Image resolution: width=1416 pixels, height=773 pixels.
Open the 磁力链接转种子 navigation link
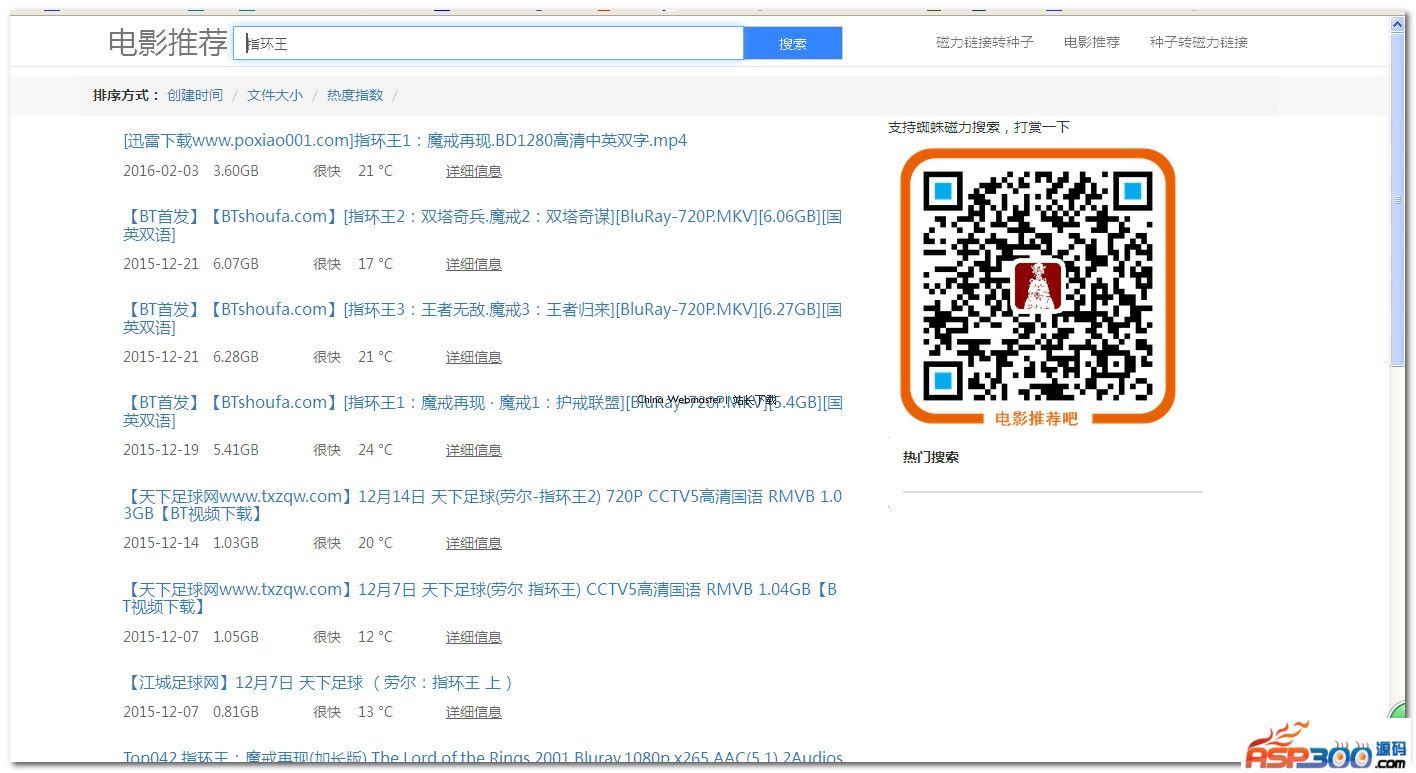[985, 42]
